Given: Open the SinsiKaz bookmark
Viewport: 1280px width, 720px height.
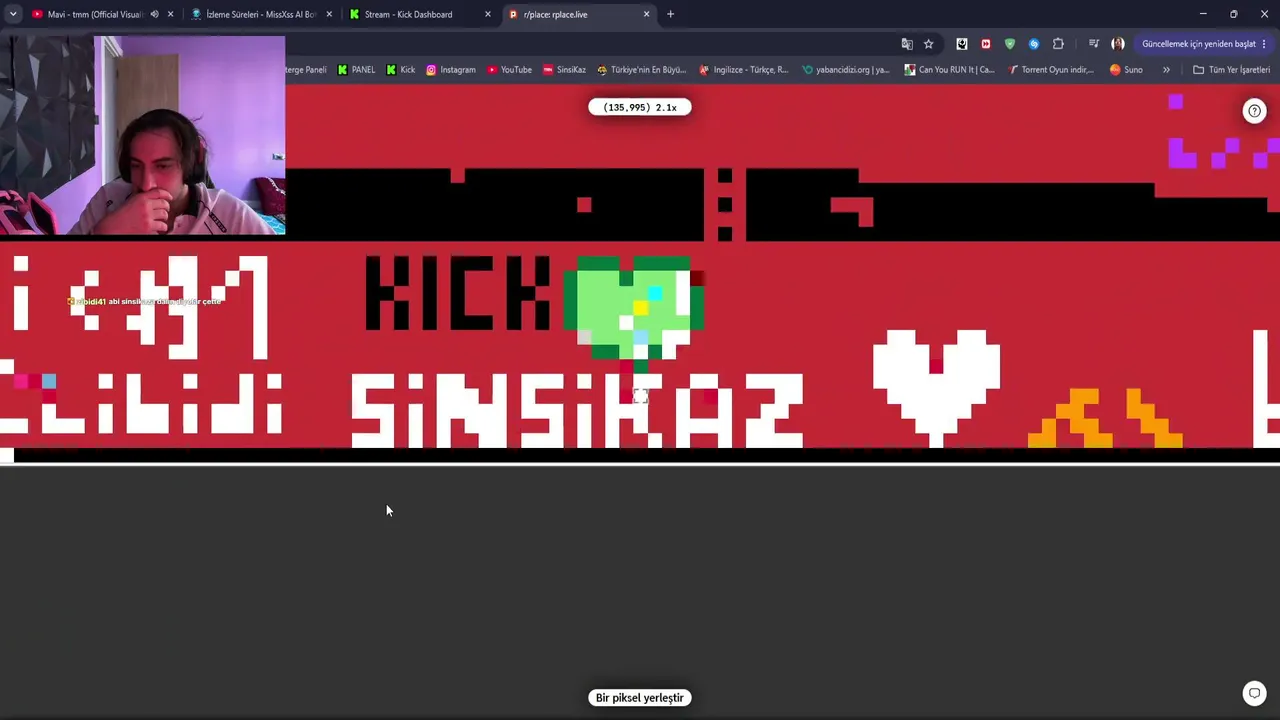Looking at the screenshot, I should (564, 70).
